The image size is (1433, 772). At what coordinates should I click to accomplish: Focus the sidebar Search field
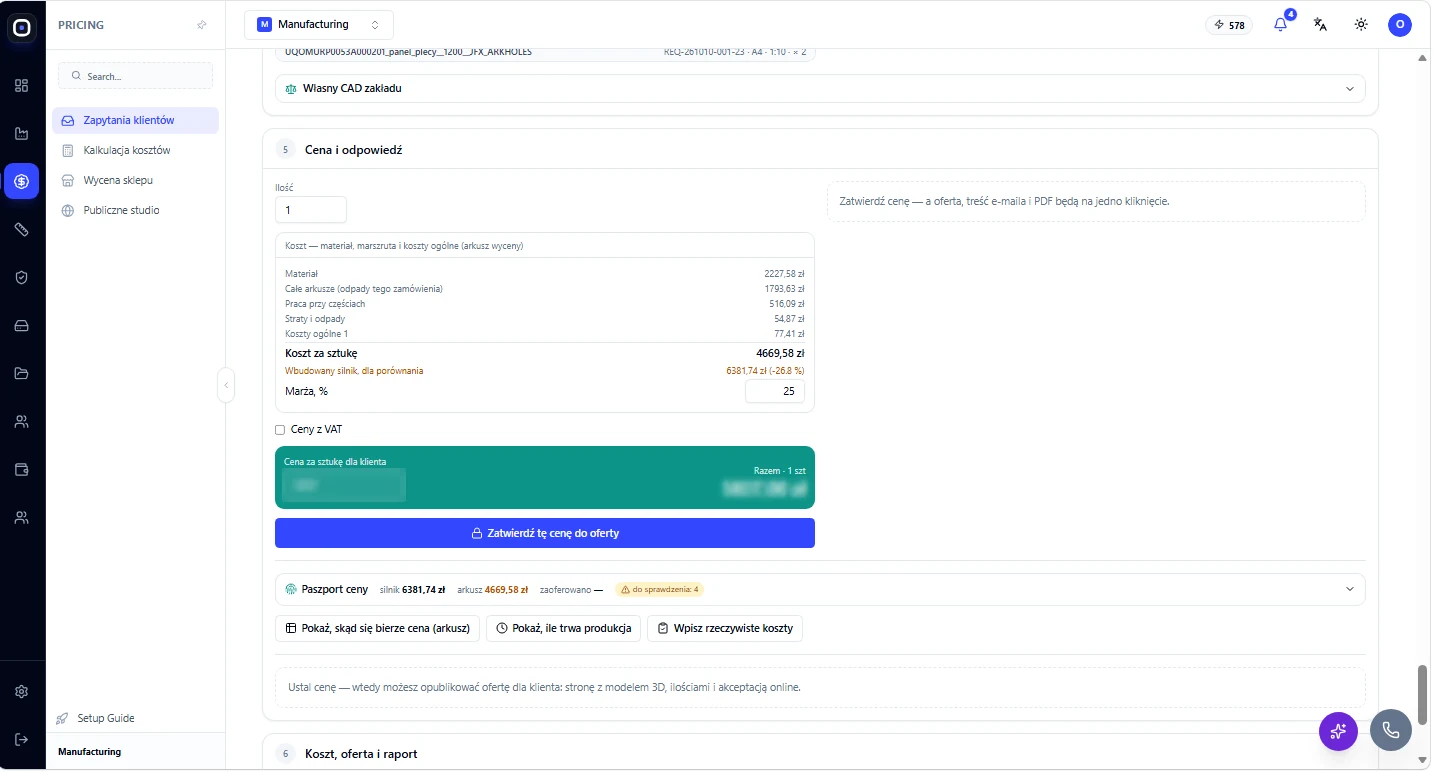tap(135, 76)
